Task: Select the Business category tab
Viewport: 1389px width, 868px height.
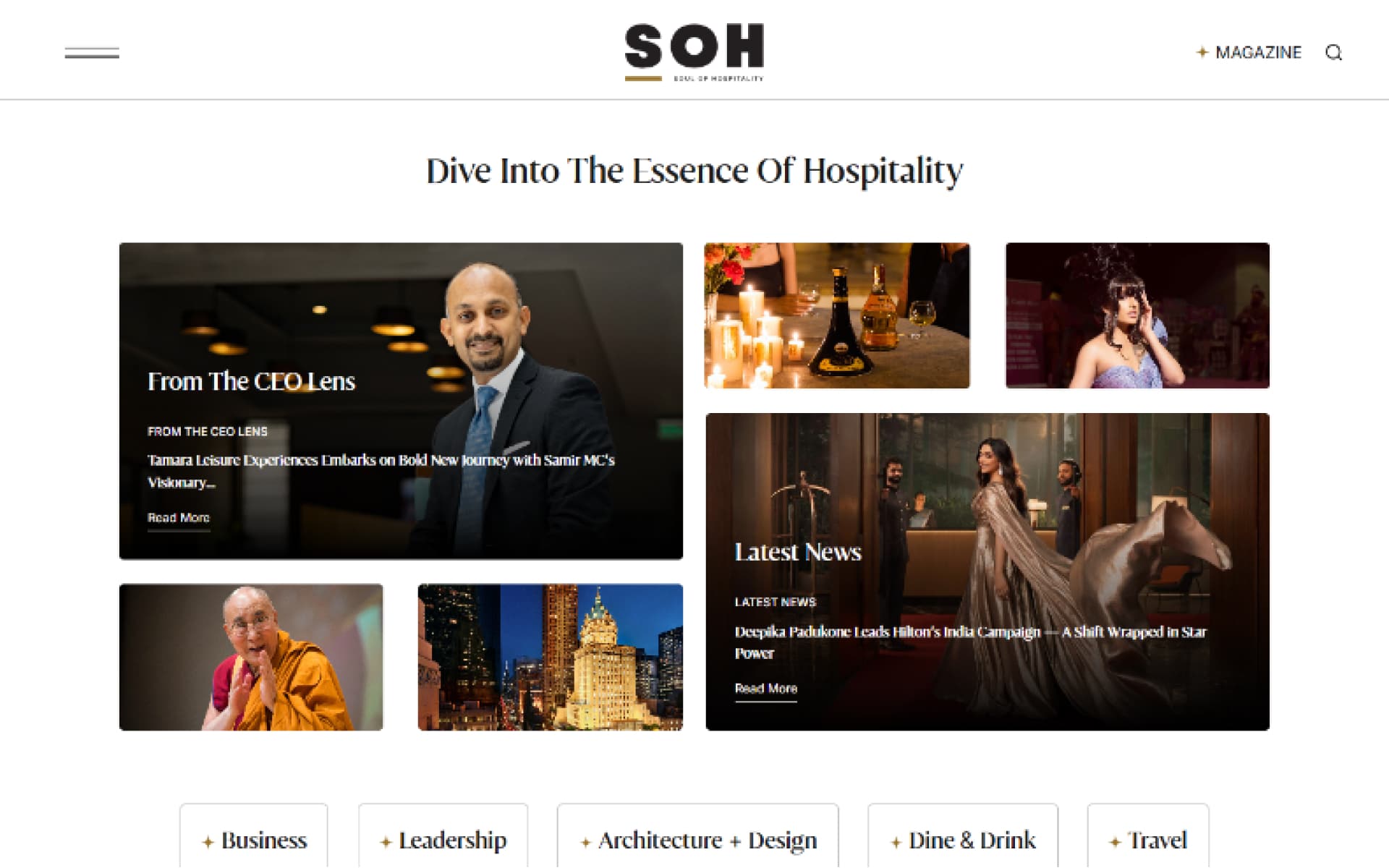Action: point(254,839)
